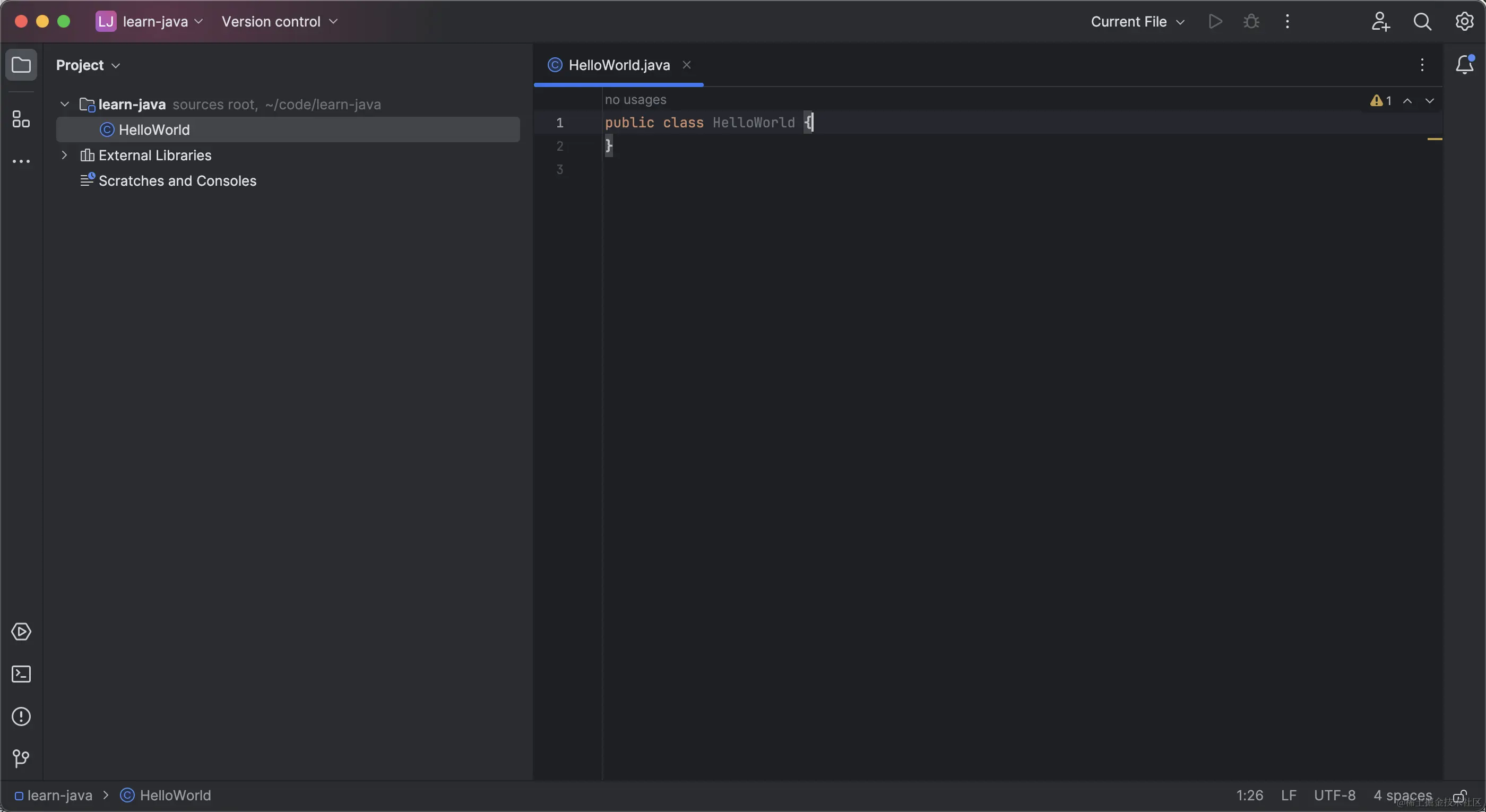Open the Services tool window icon
Screen dimensions: 1486x812
pos(21,632)
